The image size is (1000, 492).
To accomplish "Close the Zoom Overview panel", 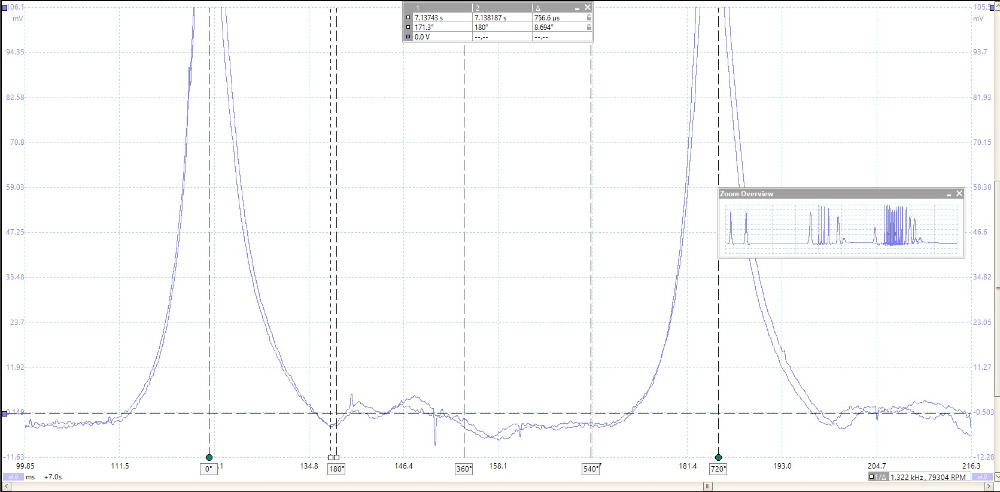I will pyautogui.click(x=959, y=193).
